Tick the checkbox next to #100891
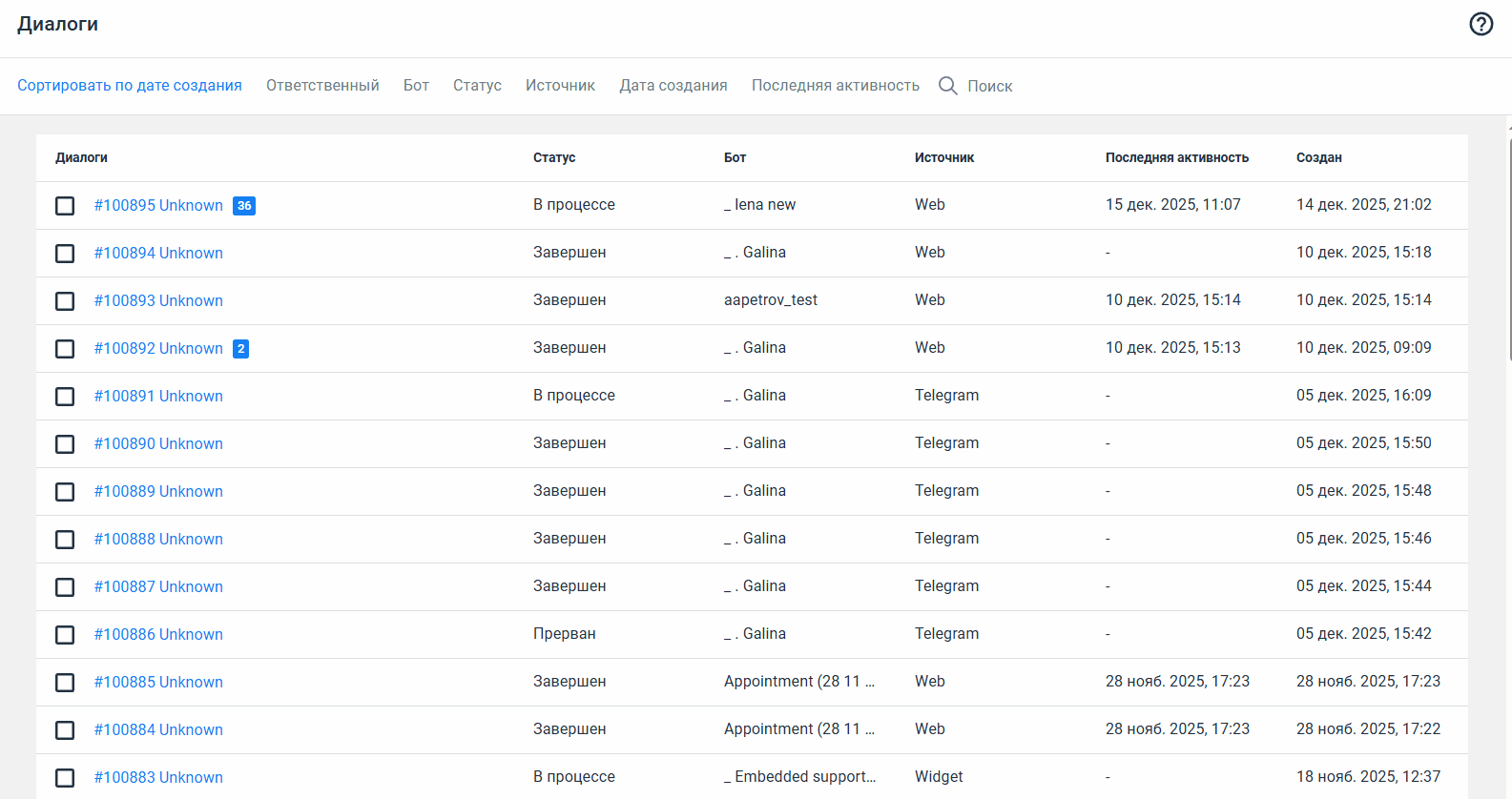 pyautogui.click(x=65, y=397)
